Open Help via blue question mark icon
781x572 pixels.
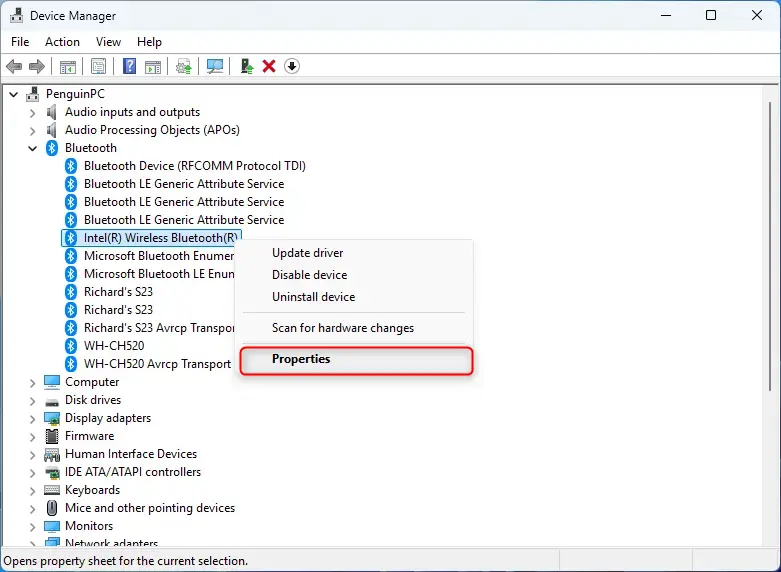tap(129, 66)
